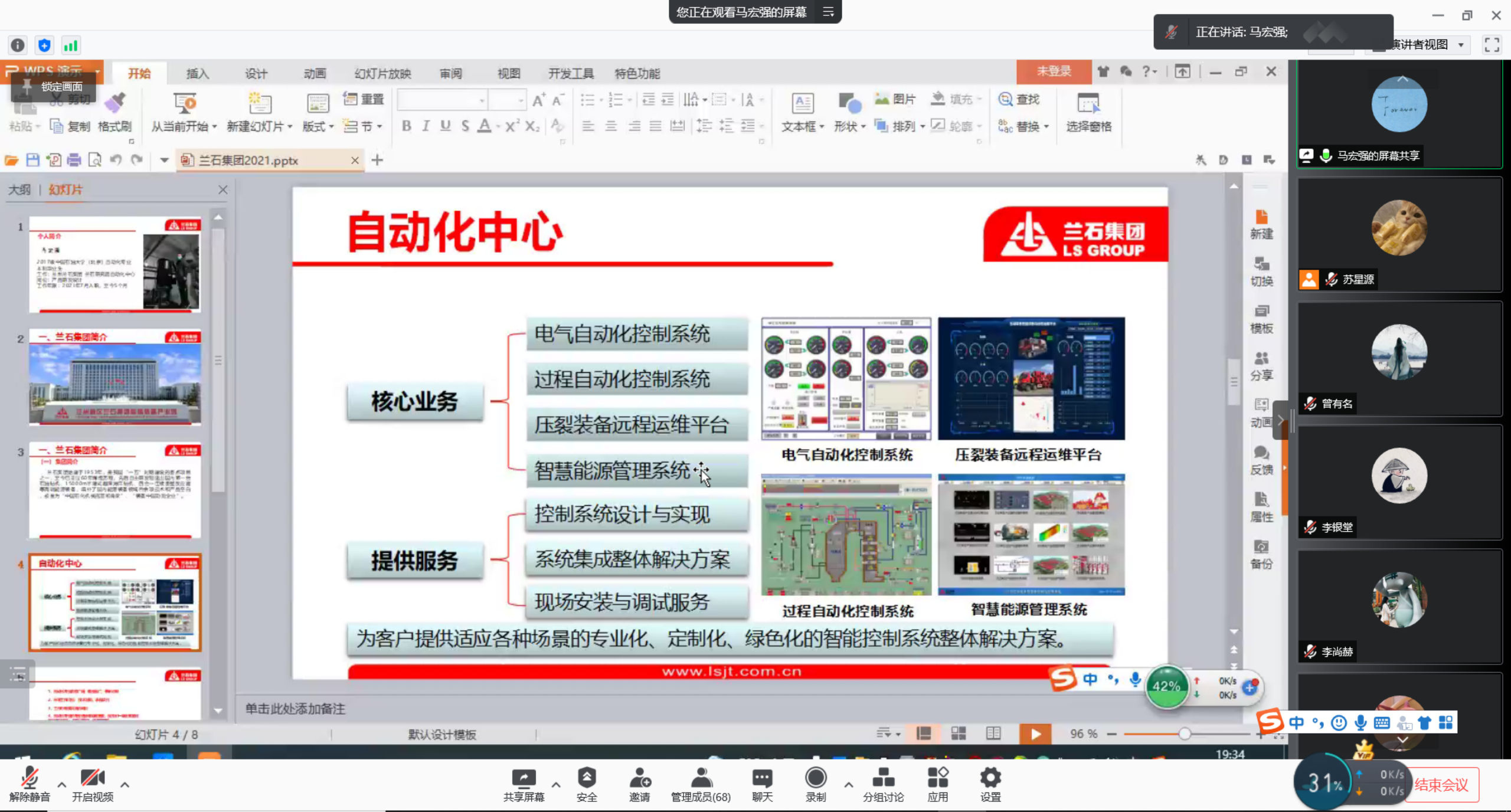End the meeting with 结束会议
Screen dimensions: 1511x812
1442,785
